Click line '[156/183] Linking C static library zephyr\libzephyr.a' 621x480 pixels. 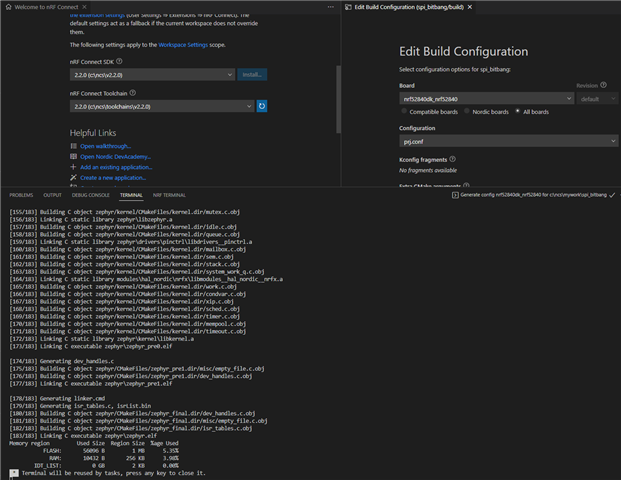(91, 219)
